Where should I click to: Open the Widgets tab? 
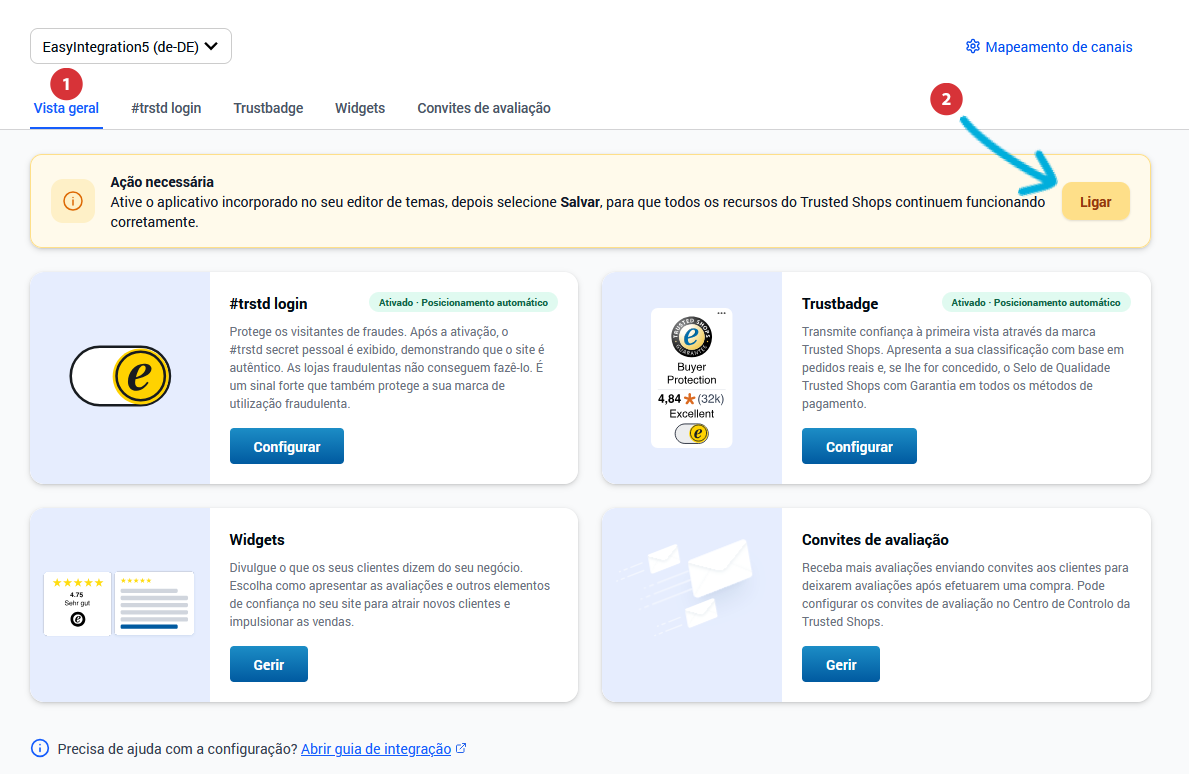pyautogui.click(x=360, y=108)
